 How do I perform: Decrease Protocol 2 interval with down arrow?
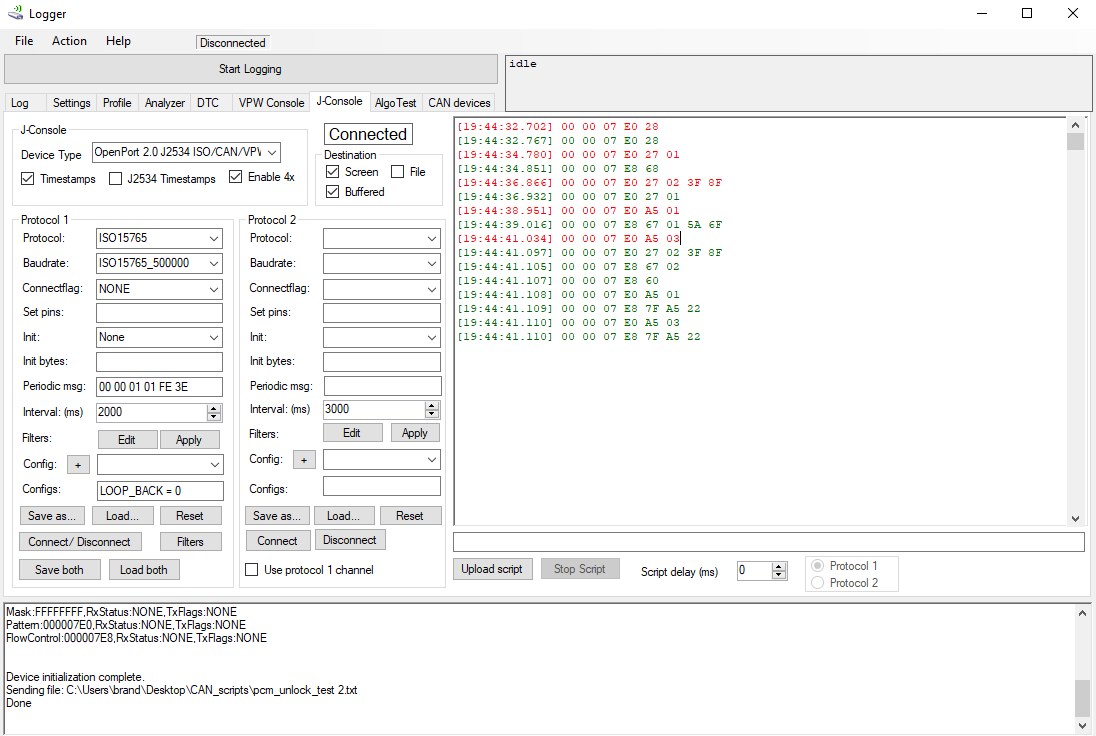coord(432,414)
